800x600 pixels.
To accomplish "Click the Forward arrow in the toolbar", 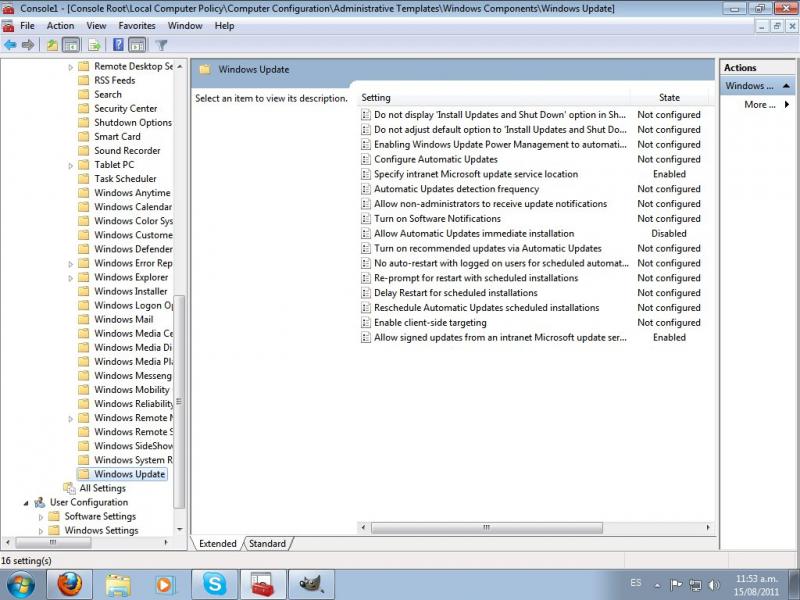I will 28,45.
